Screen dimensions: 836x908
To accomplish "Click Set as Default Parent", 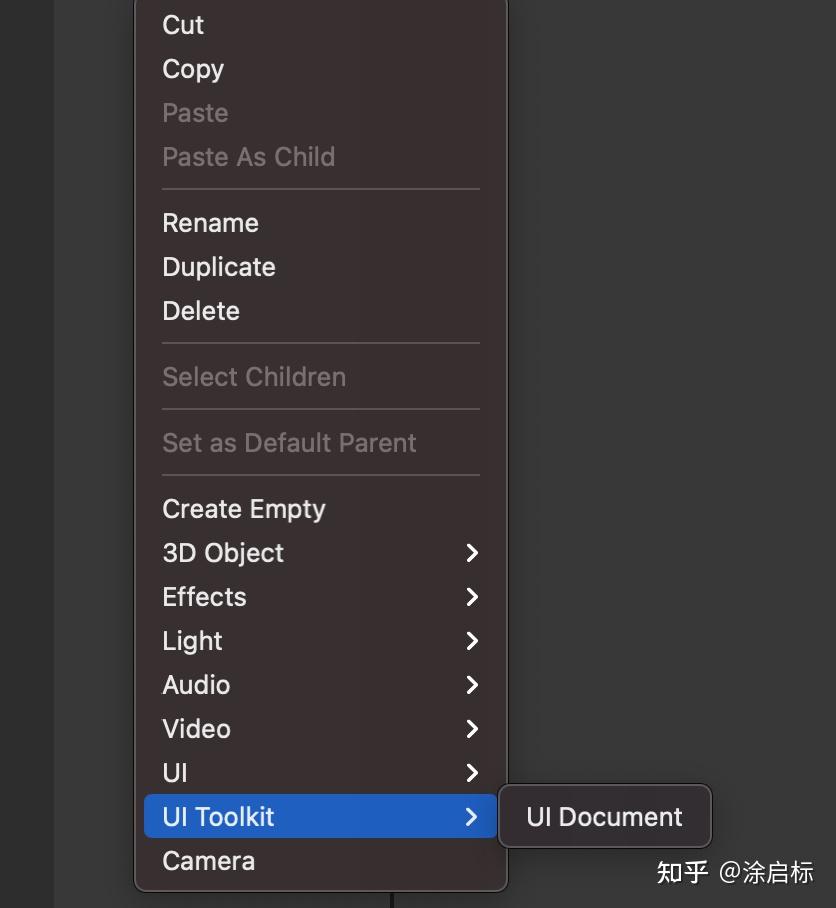I will click(x=289, y=442).
